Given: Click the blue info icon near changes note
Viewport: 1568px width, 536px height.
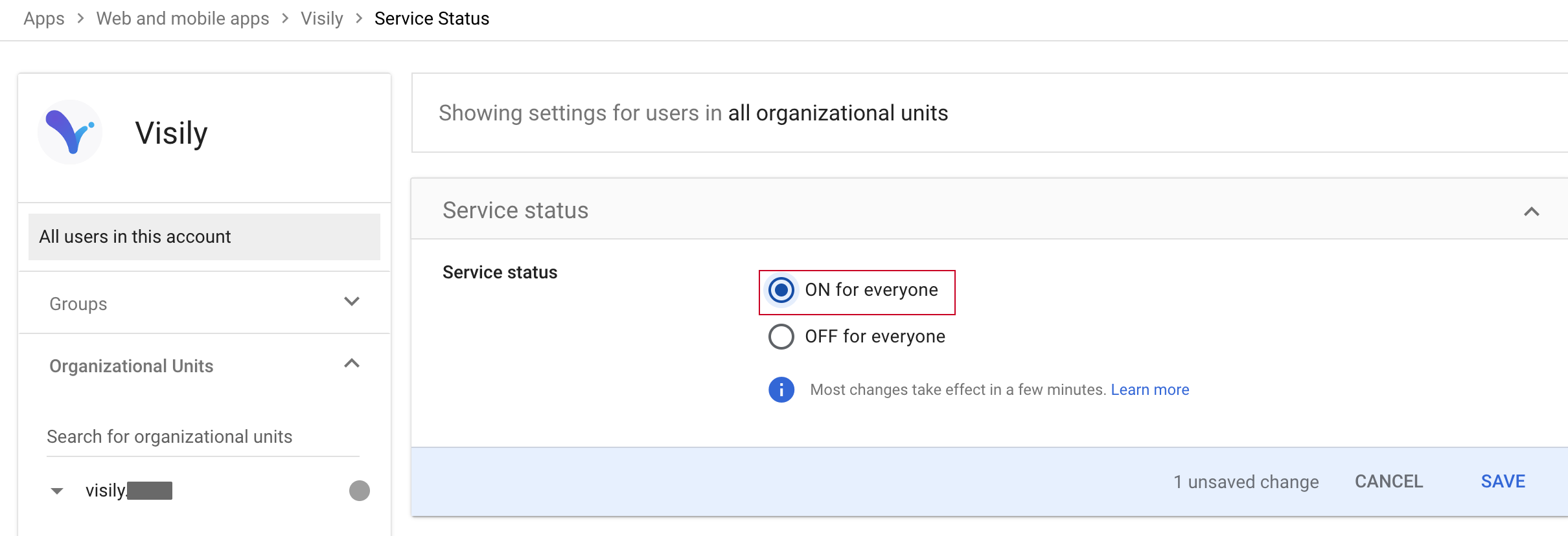Looking at the screenshot, I should point(781,390).
